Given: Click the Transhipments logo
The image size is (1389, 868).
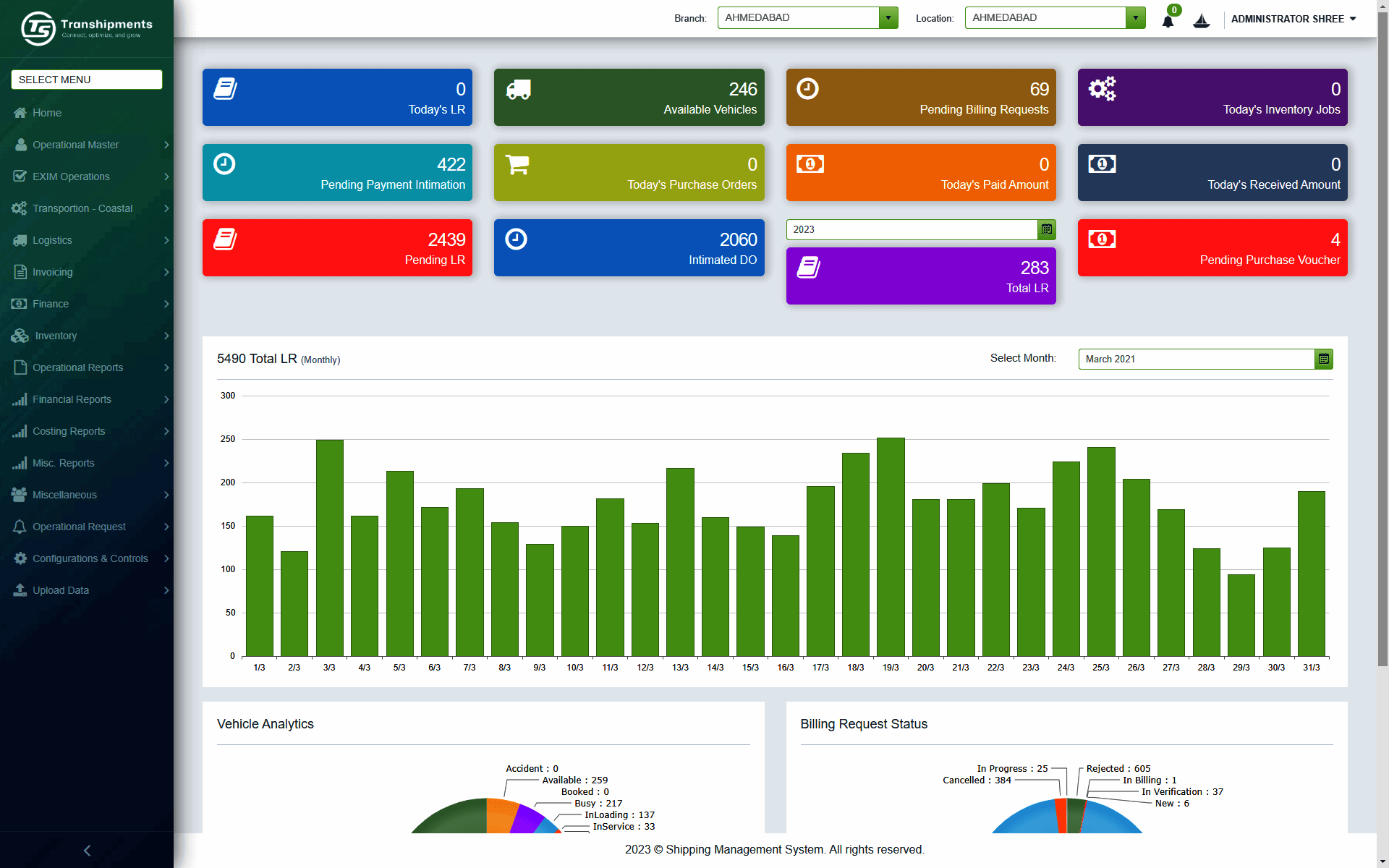Looking at the screenshot, I should pyautogui.click(x=87, y=28).
